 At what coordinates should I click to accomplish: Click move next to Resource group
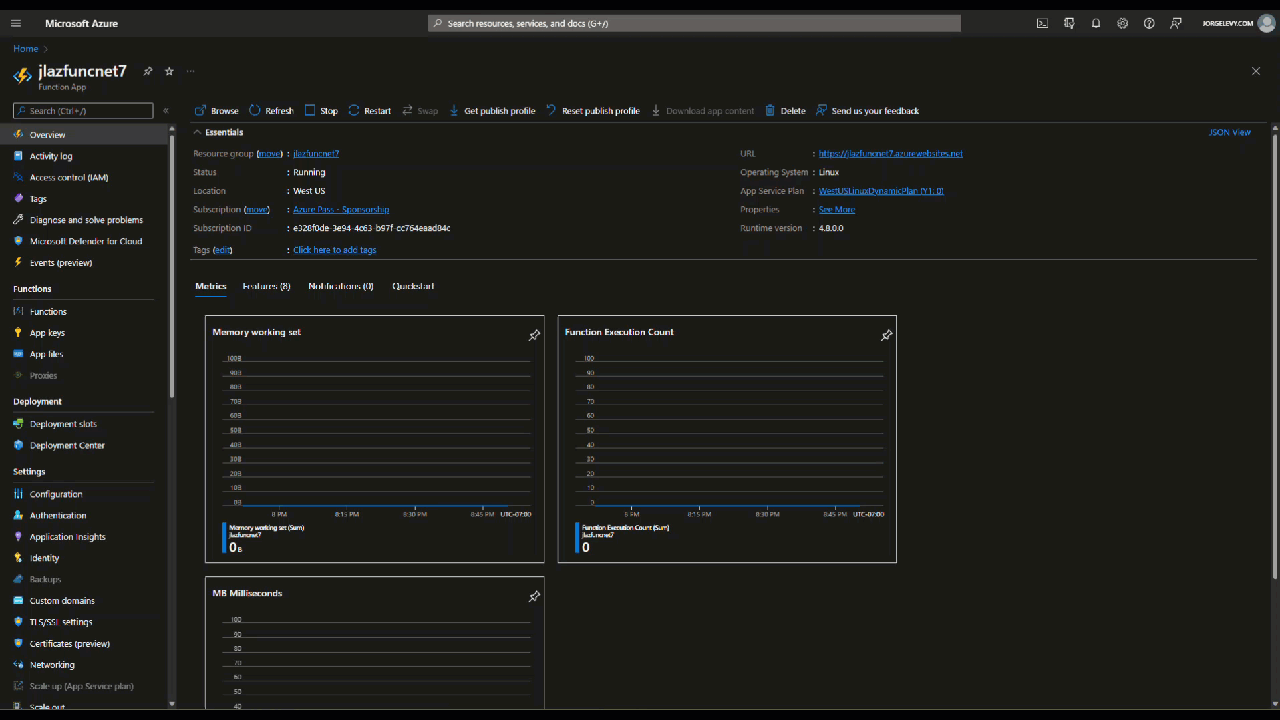(x=269, y=154)
